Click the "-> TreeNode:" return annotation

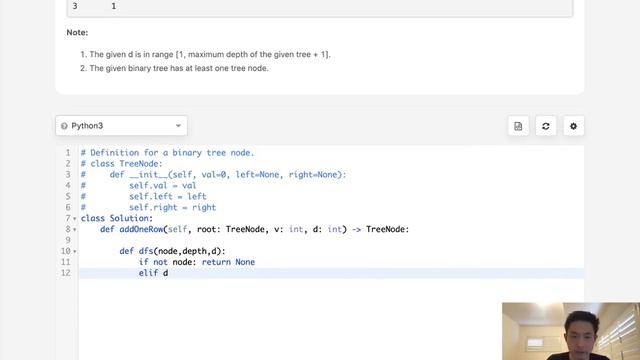(x=380, y=229)
